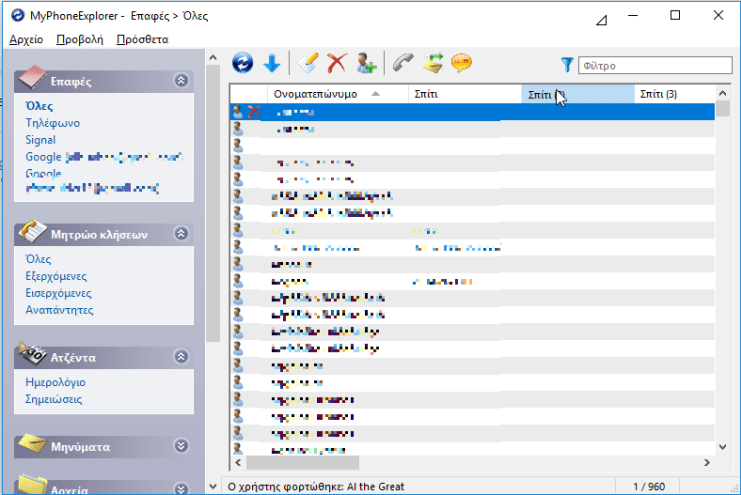
Task: Click the blue filter funnel icon
Action: 567,65
